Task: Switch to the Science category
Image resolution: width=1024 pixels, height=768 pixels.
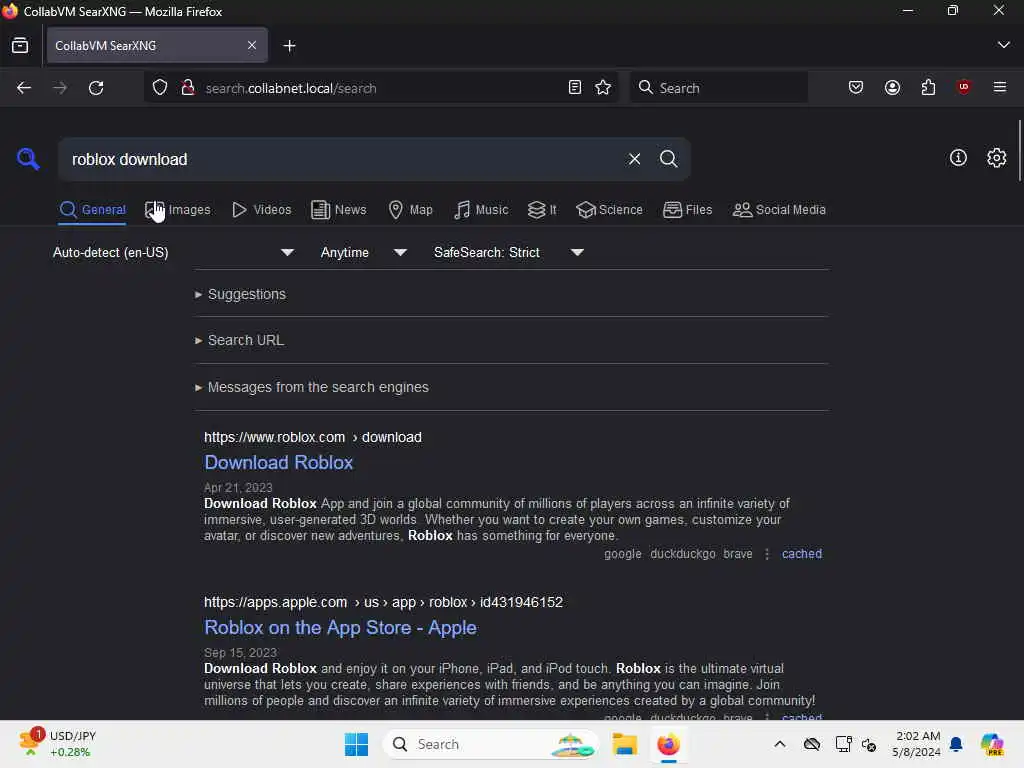Action: pos(609,210)
